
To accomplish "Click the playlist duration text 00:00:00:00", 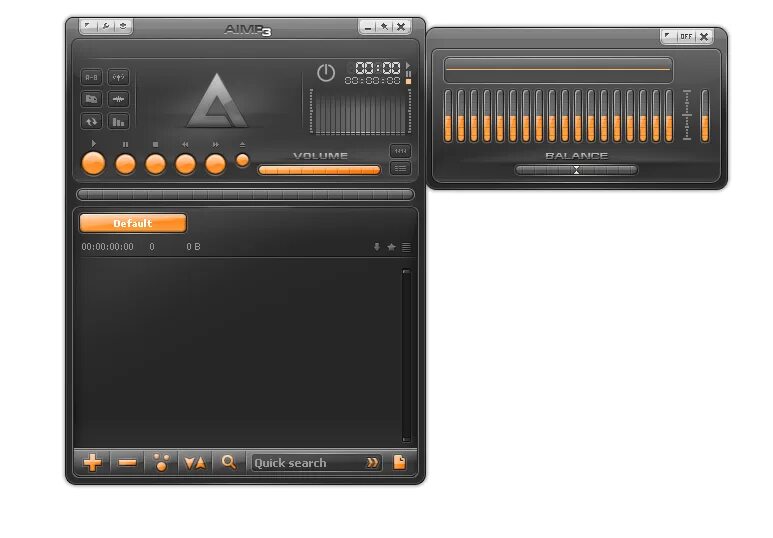I will [107, 247].
